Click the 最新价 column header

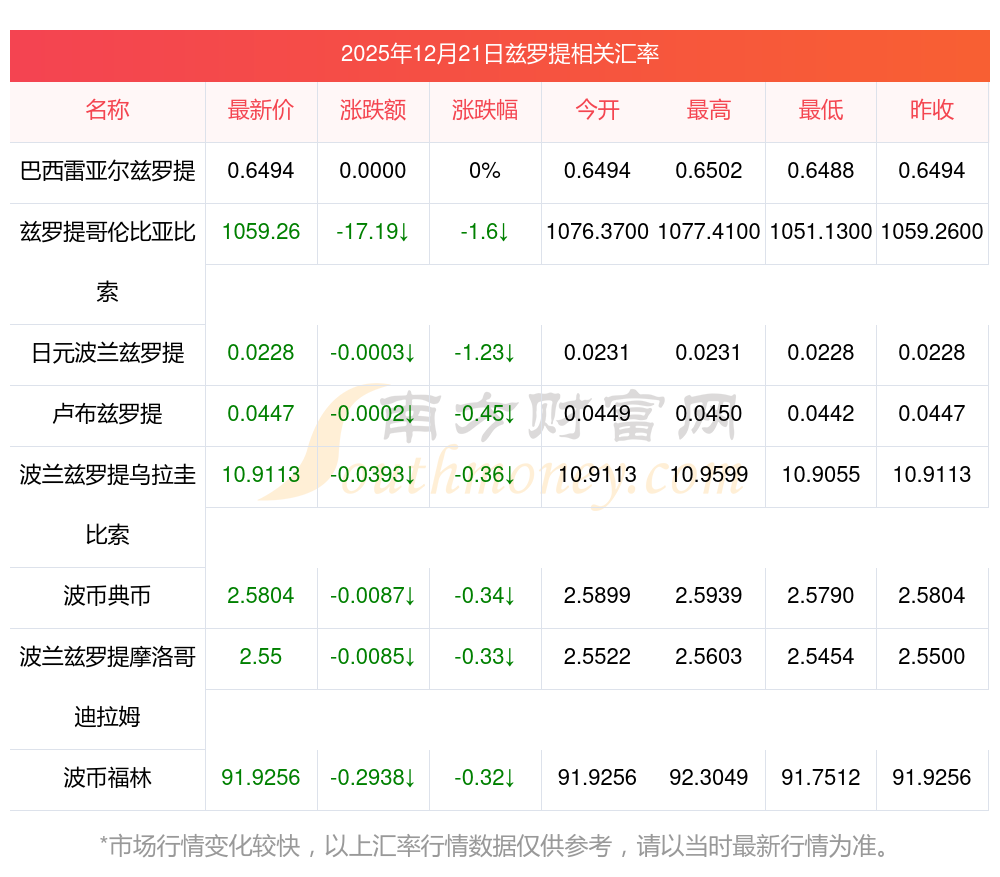coord(261,111)
